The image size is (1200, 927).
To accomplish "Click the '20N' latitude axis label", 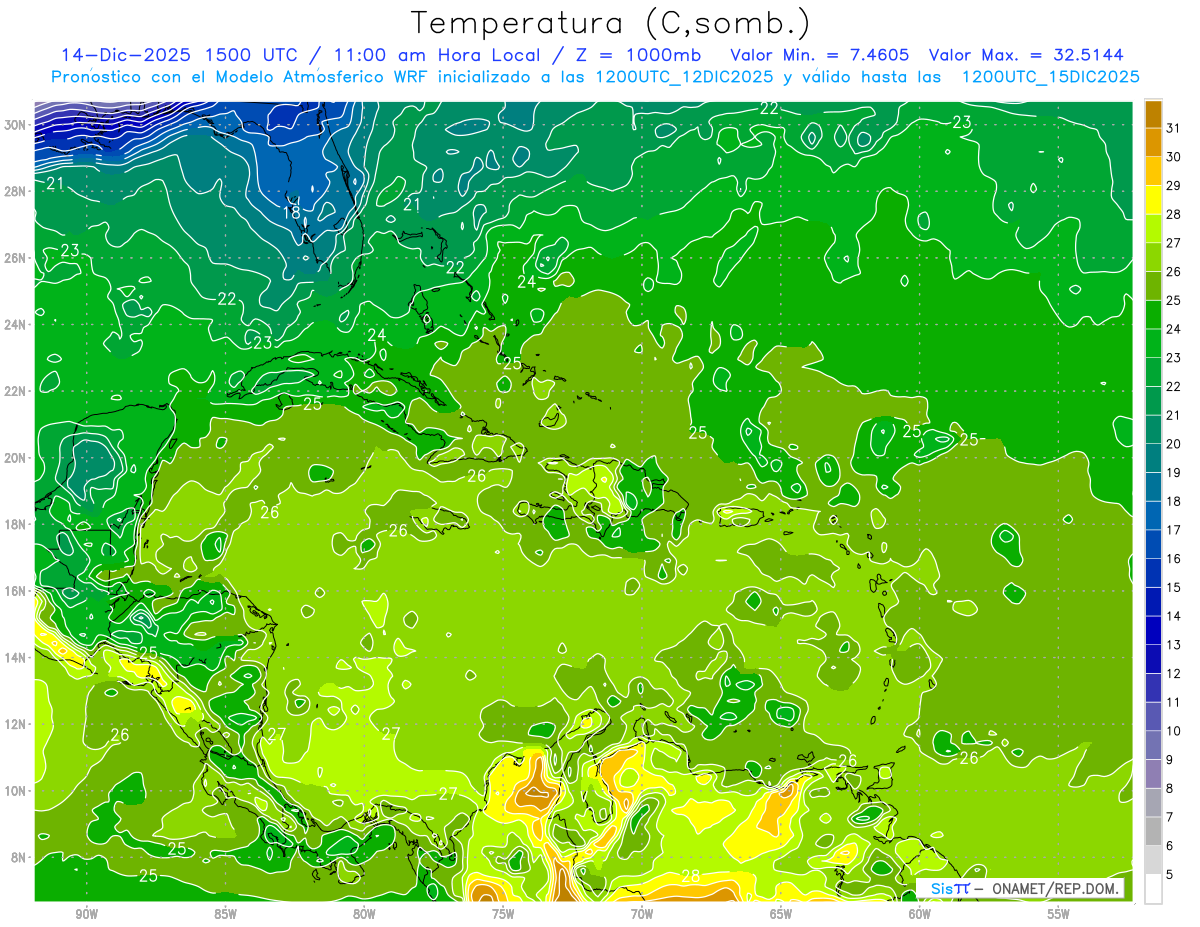I will [x=16, y=457].
